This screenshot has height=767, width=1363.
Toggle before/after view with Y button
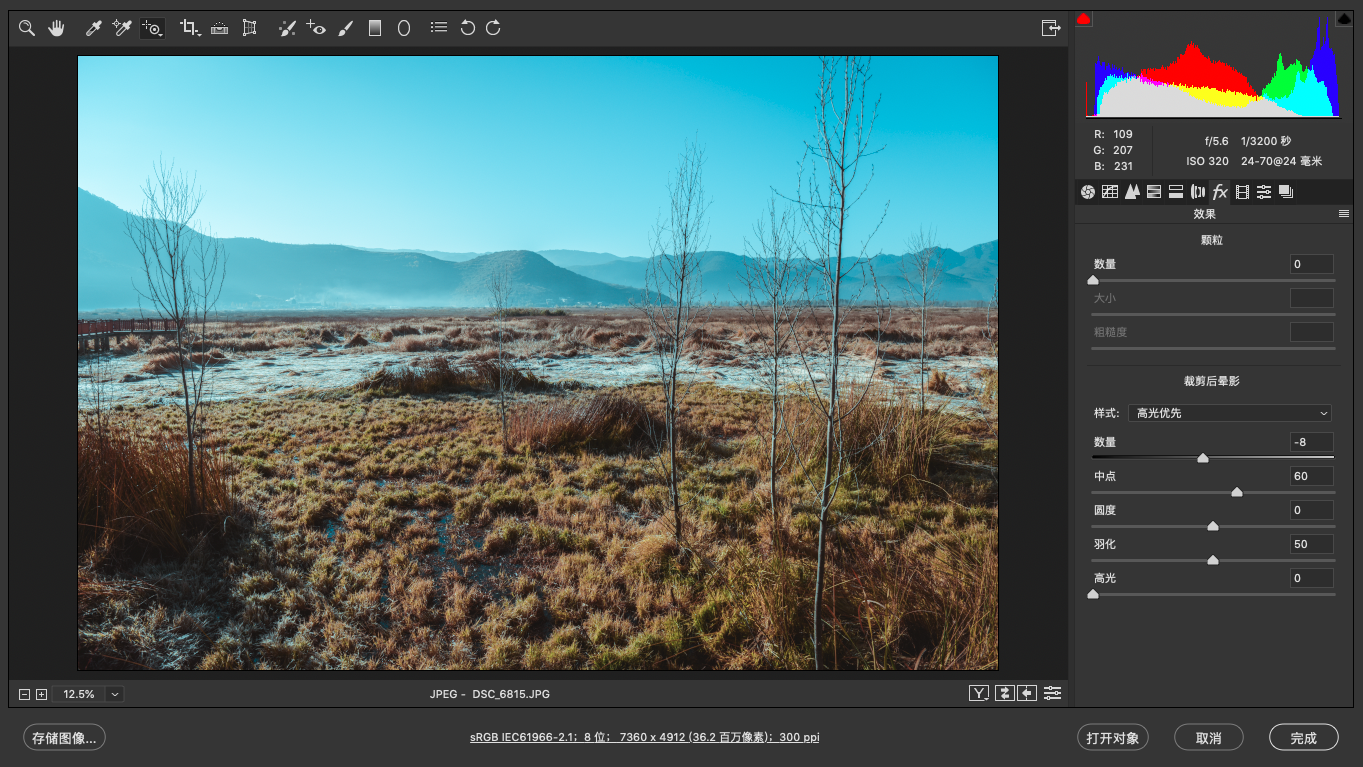(x=979, y=693)
